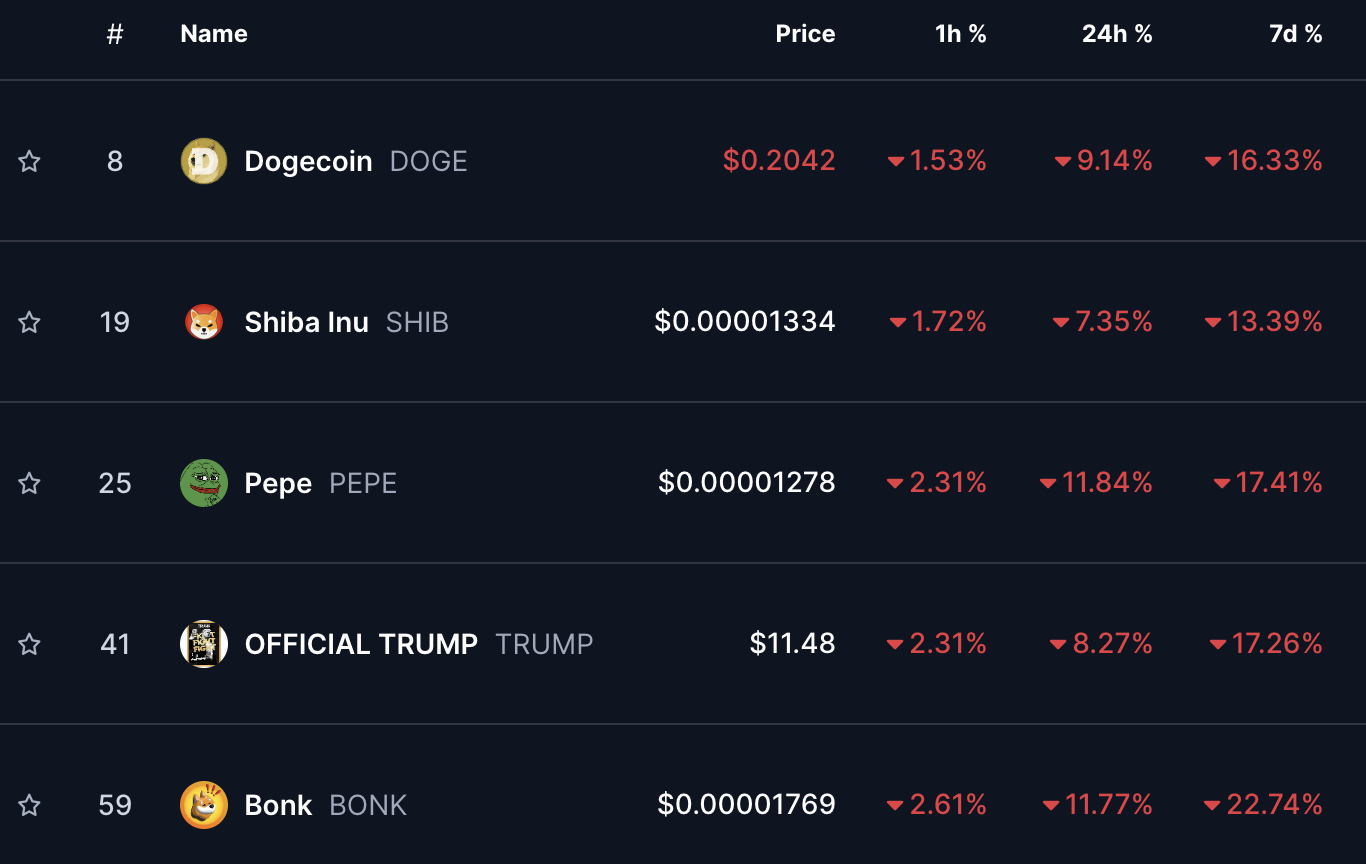Click the OFFICIAL TRUMP coin logo
Viewport: 1366px width, 864px height.
click(204, 644)
